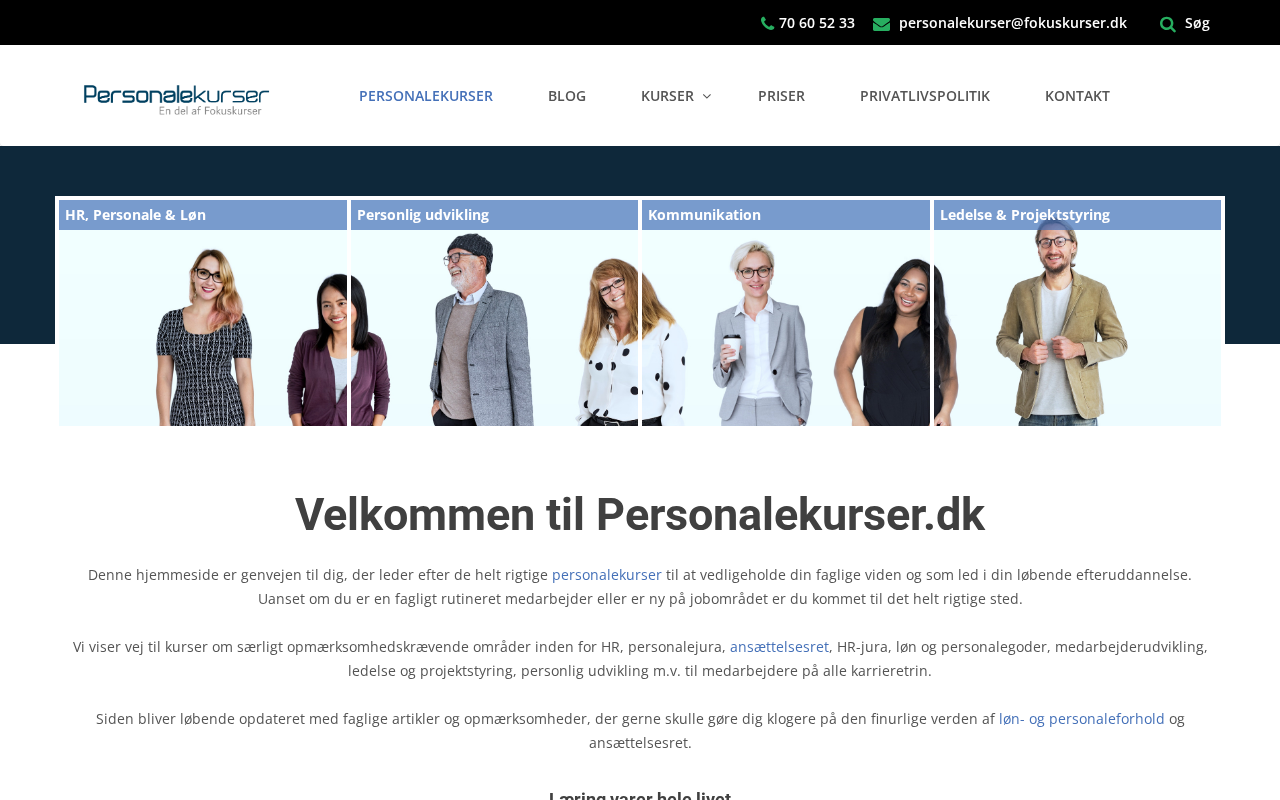Open the Privatlivspolitik page
The image size is (1280, 800).
click(925, 96)
